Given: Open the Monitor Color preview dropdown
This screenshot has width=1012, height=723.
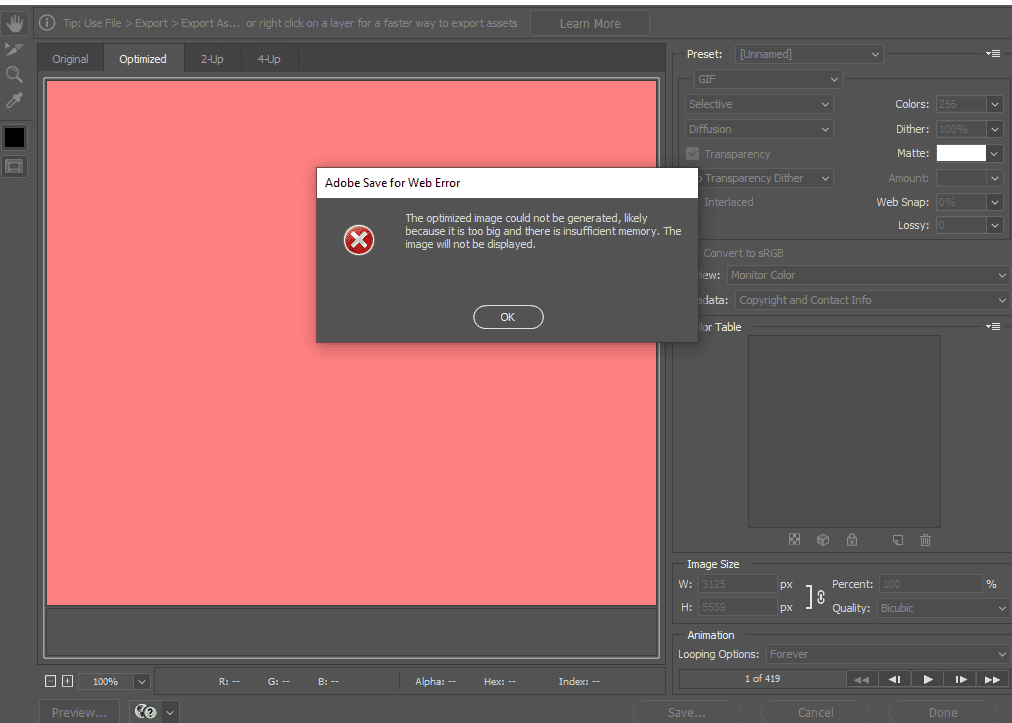Looking at the screenshot, I should 868,275.
